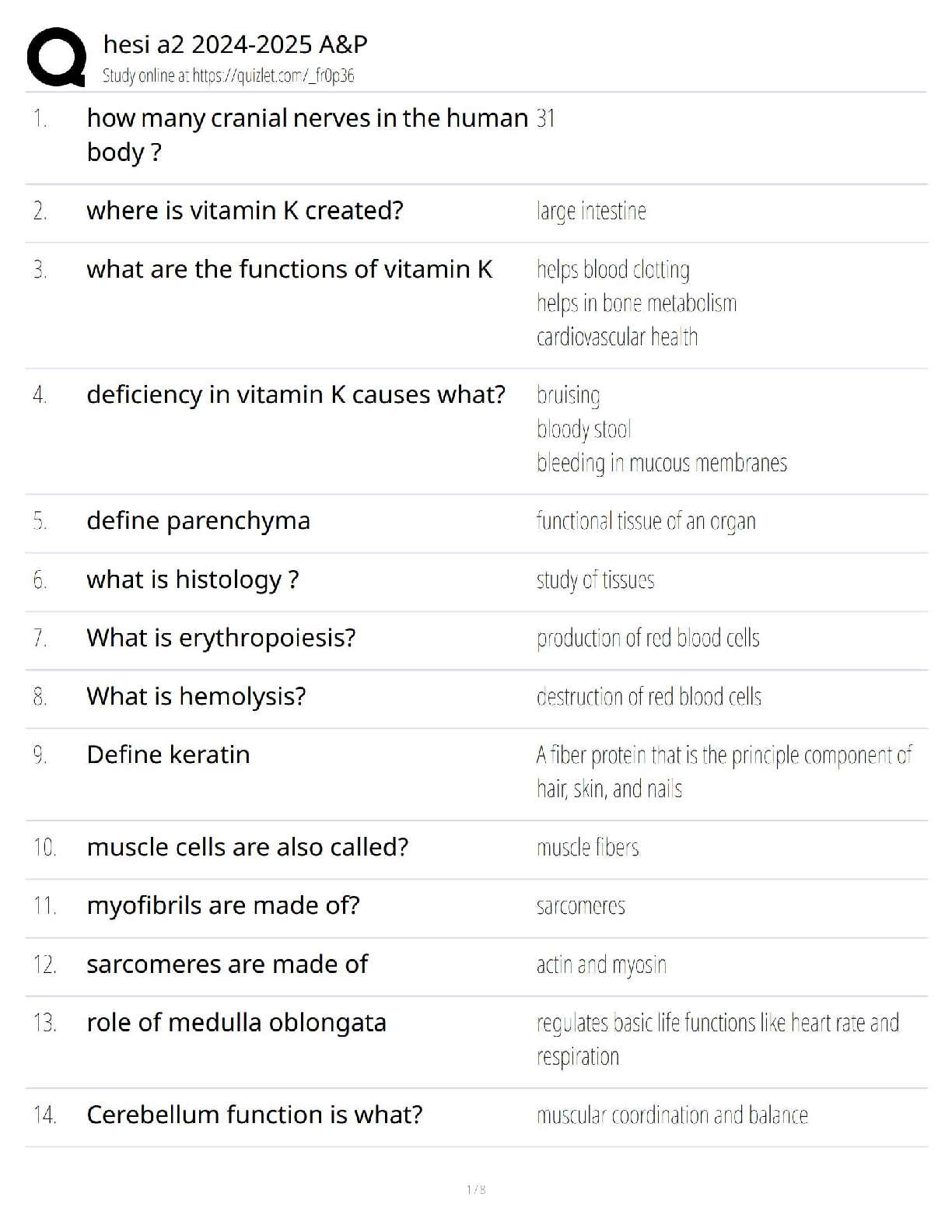
Task: Click the 'muscle fibers' answer
Action: click(x=587, y=848)
